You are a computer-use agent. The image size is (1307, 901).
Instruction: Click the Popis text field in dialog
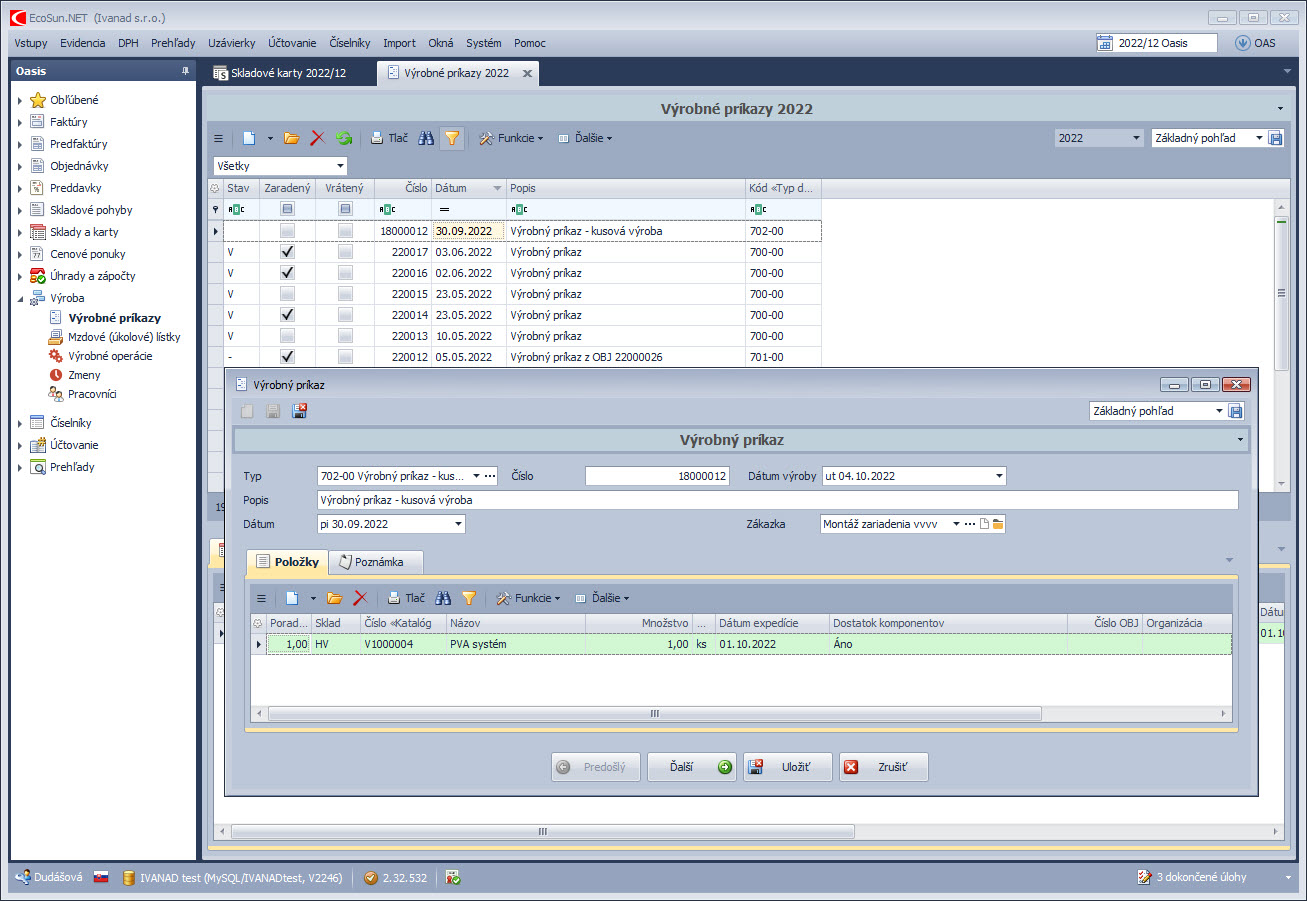point(776,500)
